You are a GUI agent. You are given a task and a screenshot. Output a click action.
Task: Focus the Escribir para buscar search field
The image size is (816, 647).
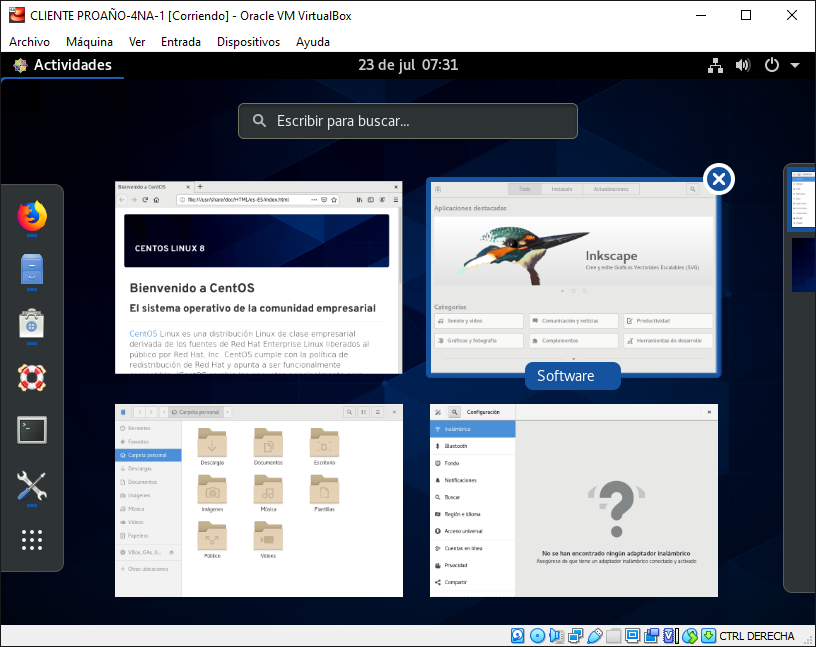click(408, 121)
